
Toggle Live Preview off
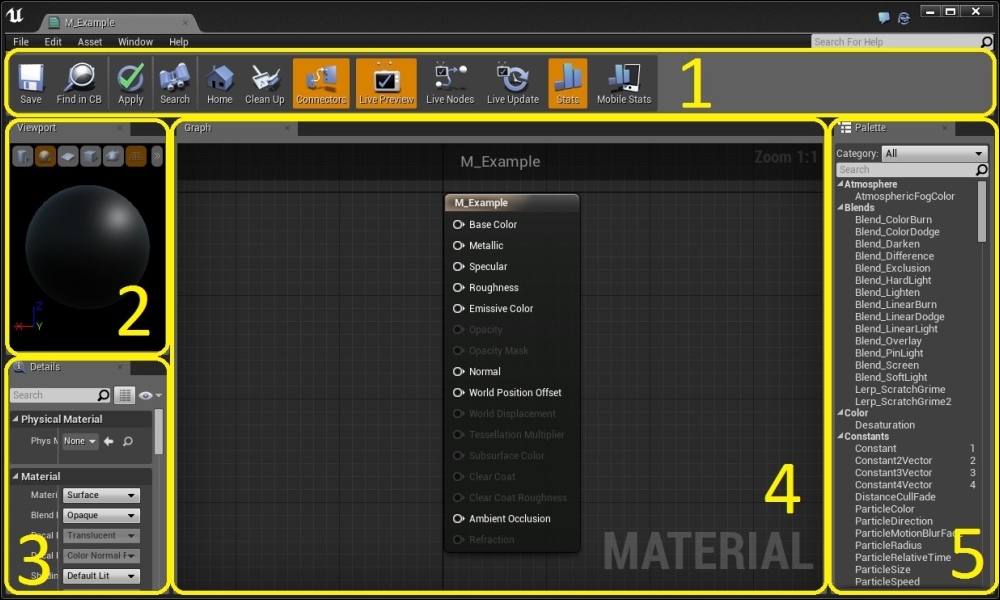pyautogui.click(x=386, y=83)
